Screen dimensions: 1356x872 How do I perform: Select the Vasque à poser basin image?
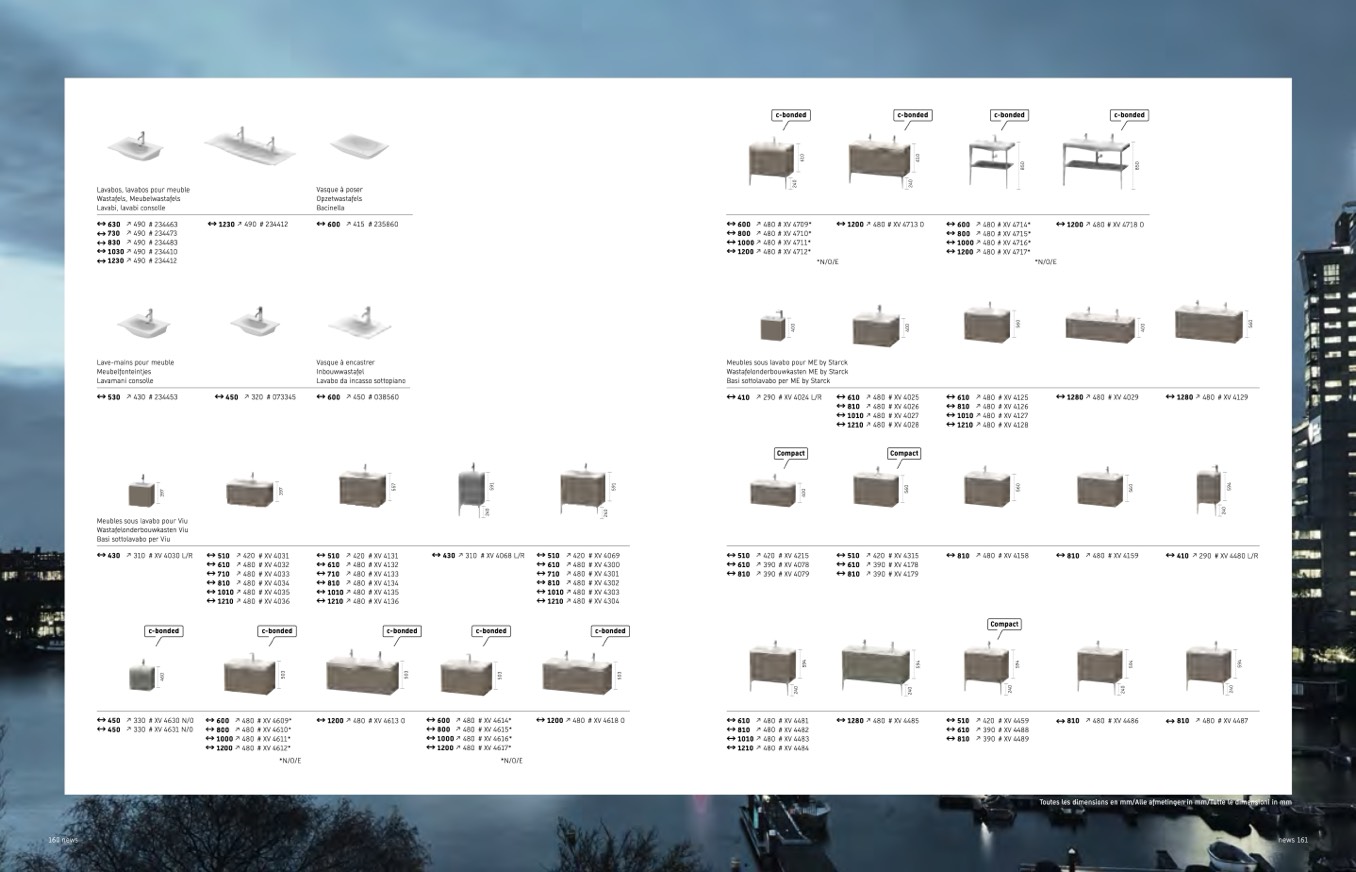[359, 147]
